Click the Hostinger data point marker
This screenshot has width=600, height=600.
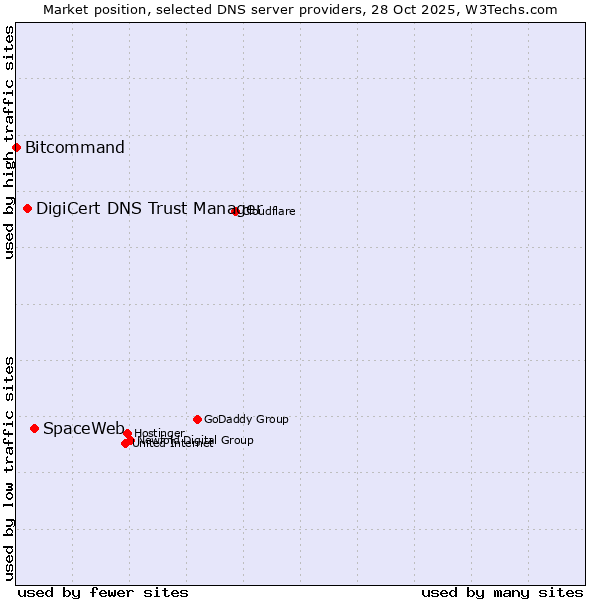[127, 433]
